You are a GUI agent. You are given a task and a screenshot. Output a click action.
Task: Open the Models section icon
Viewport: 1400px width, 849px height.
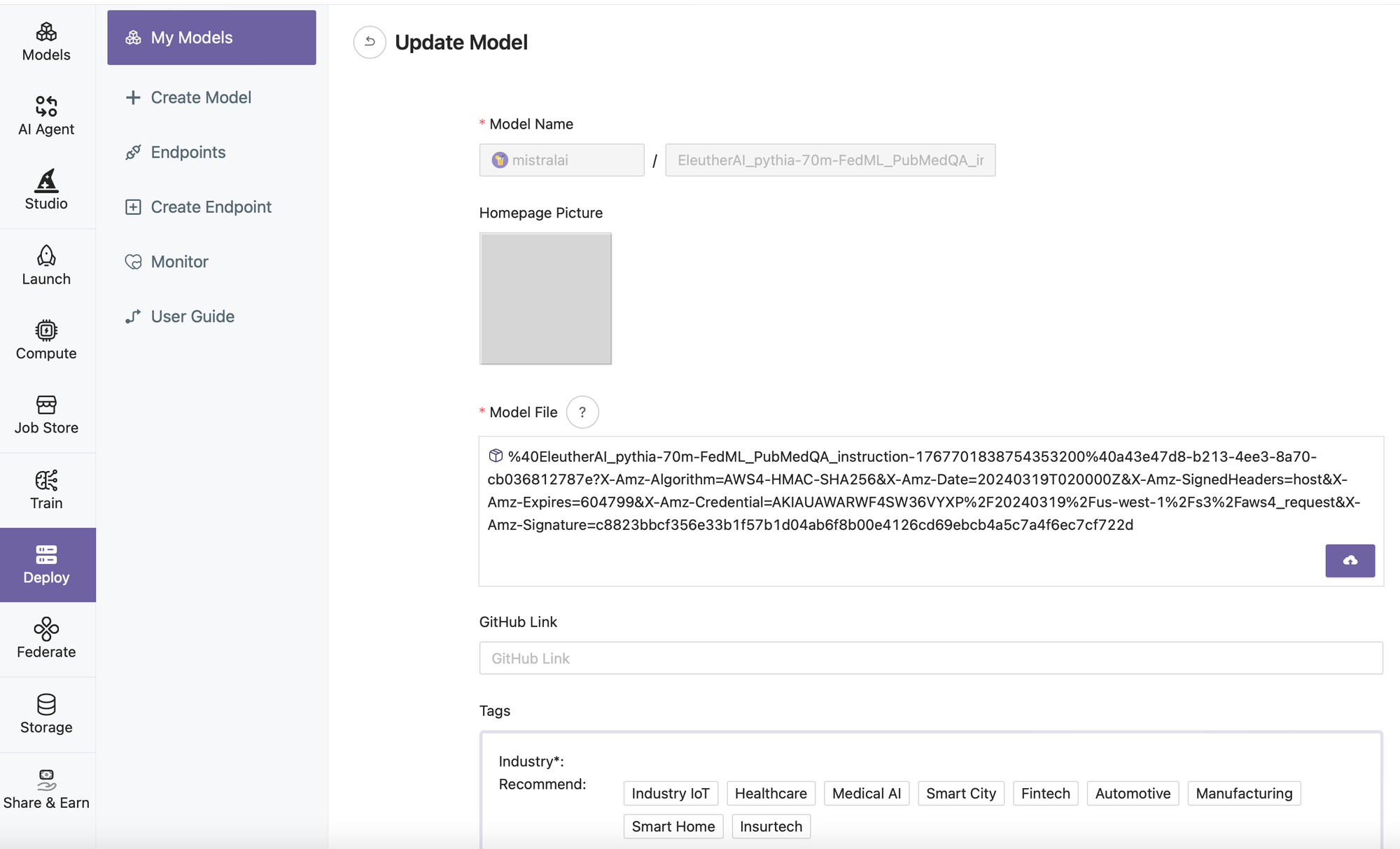[46, 33]
